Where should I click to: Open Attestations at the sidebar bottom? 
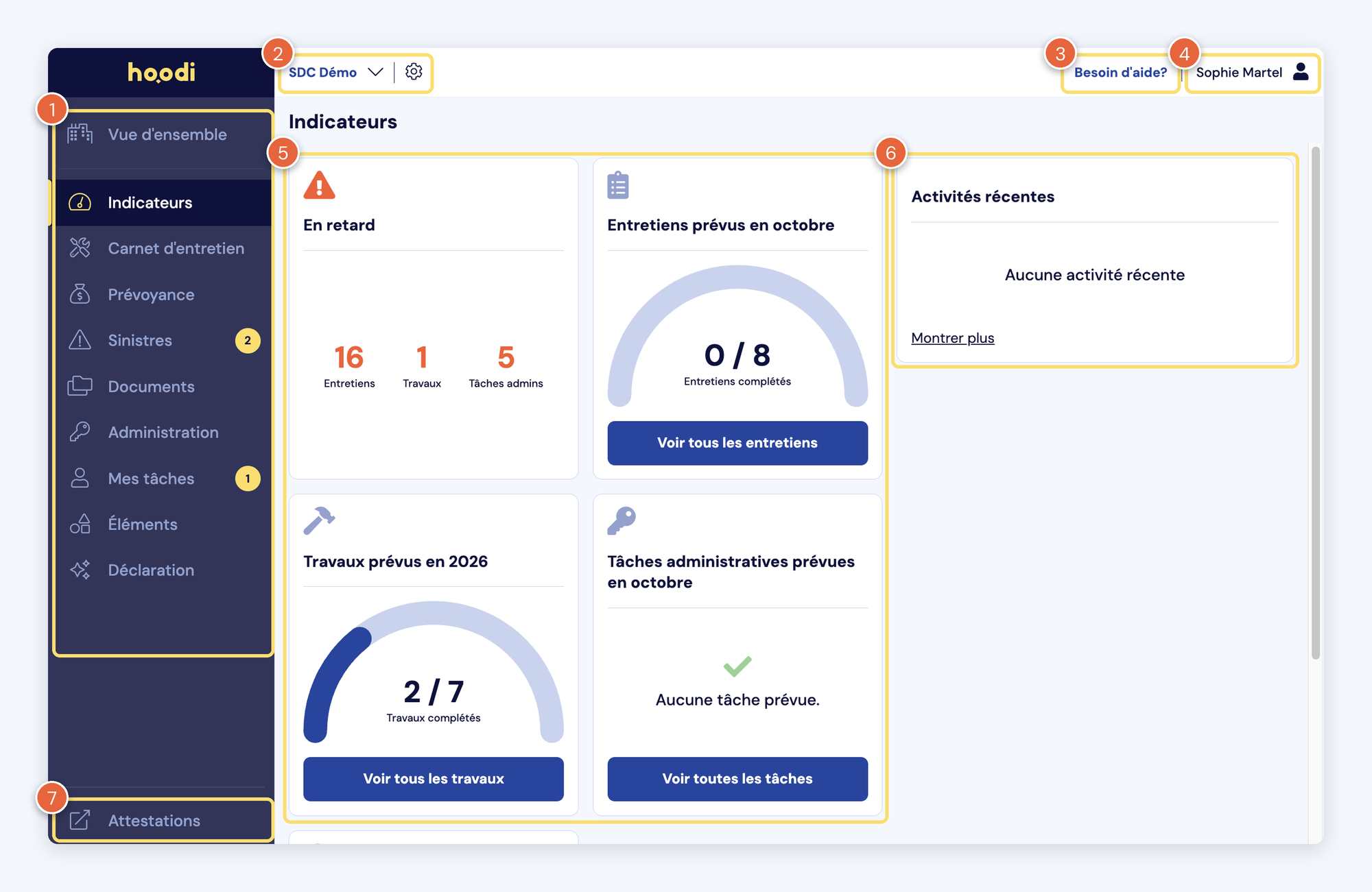pyautogui.click(x=164, y=820)
